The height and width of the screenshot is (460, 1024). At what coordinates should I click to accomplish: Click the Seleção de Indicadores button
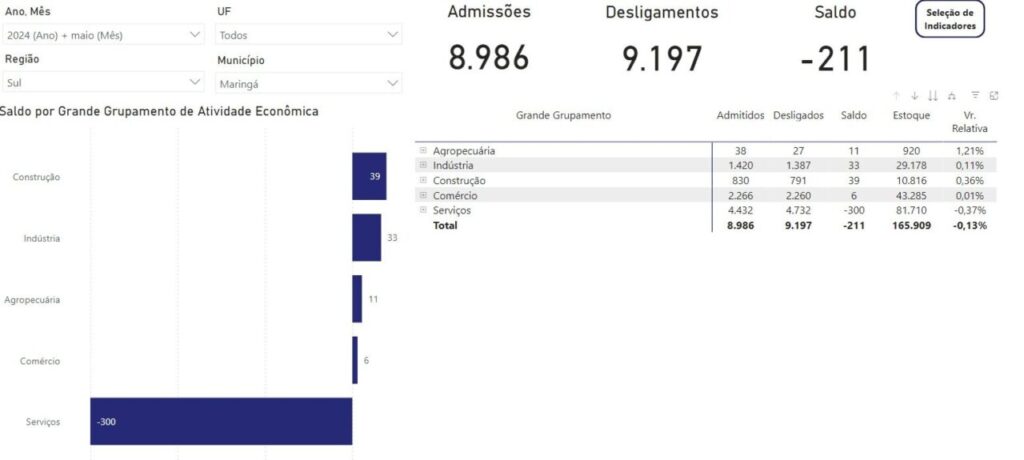pos(950,19)
